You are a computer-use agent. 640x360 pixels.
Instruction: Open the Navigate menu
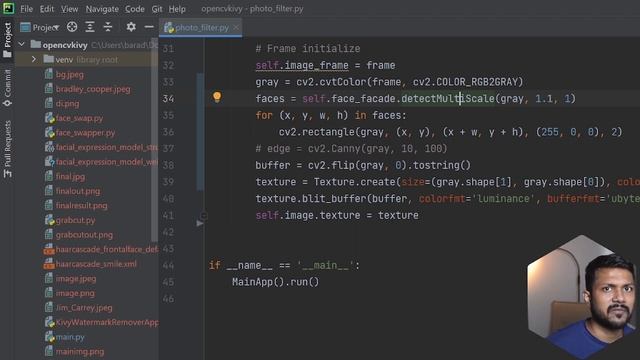coord(102,9)
